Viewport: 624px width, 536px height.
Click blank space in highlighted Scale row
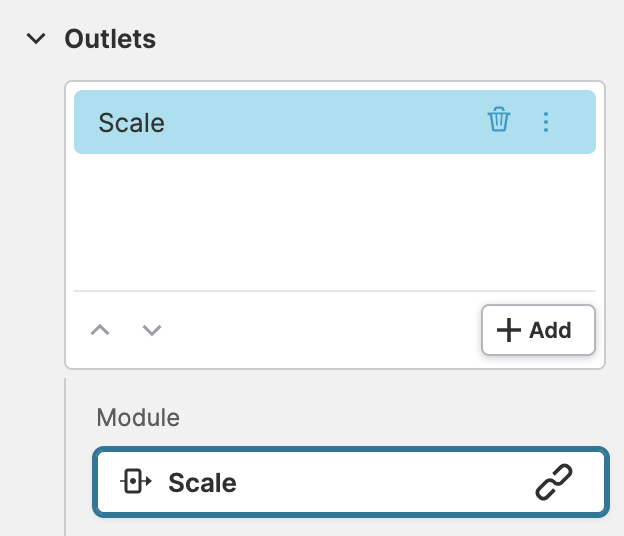click(330, 122)
